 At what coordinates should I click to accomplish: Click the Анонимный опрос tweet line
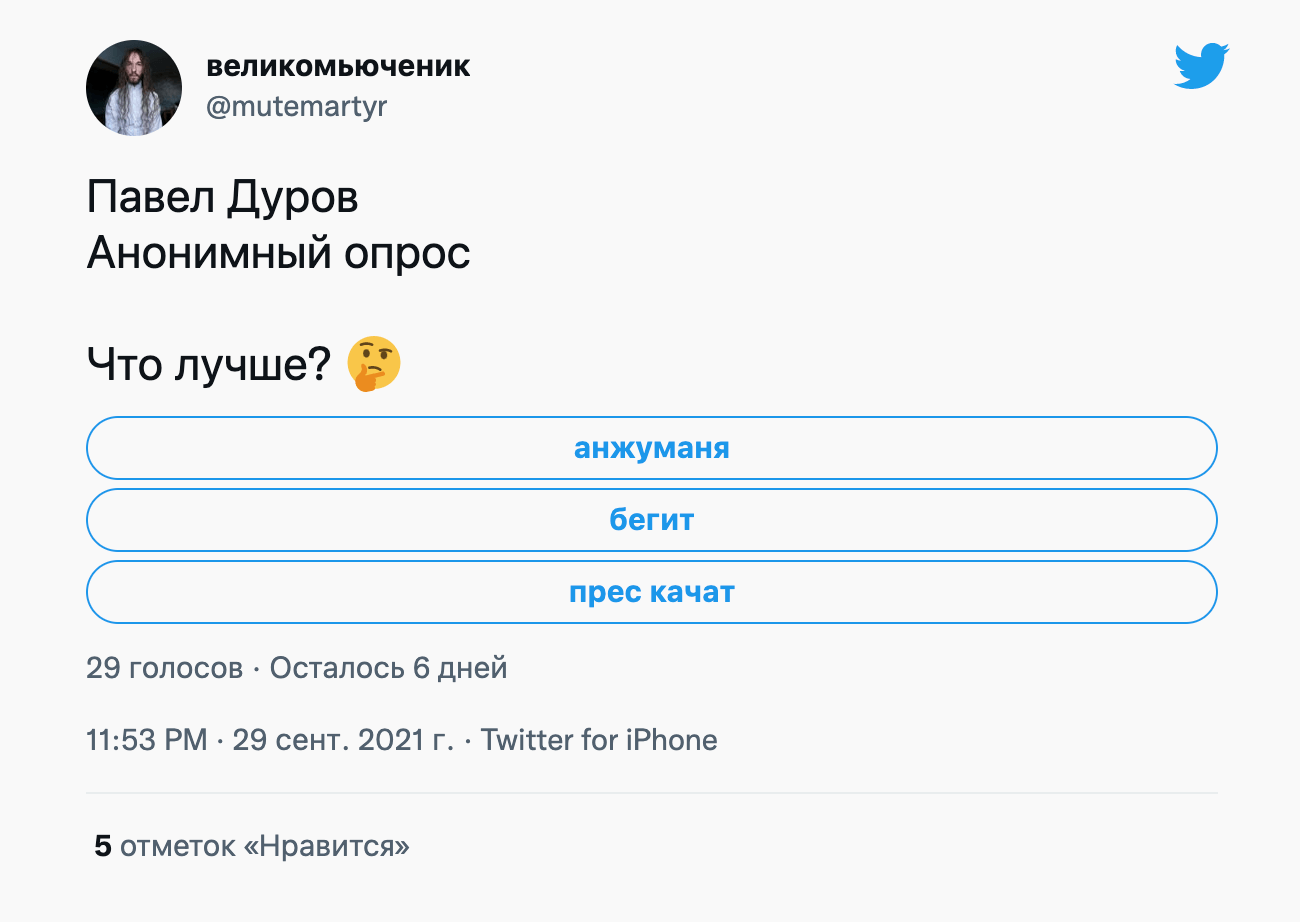pos(278,254)
